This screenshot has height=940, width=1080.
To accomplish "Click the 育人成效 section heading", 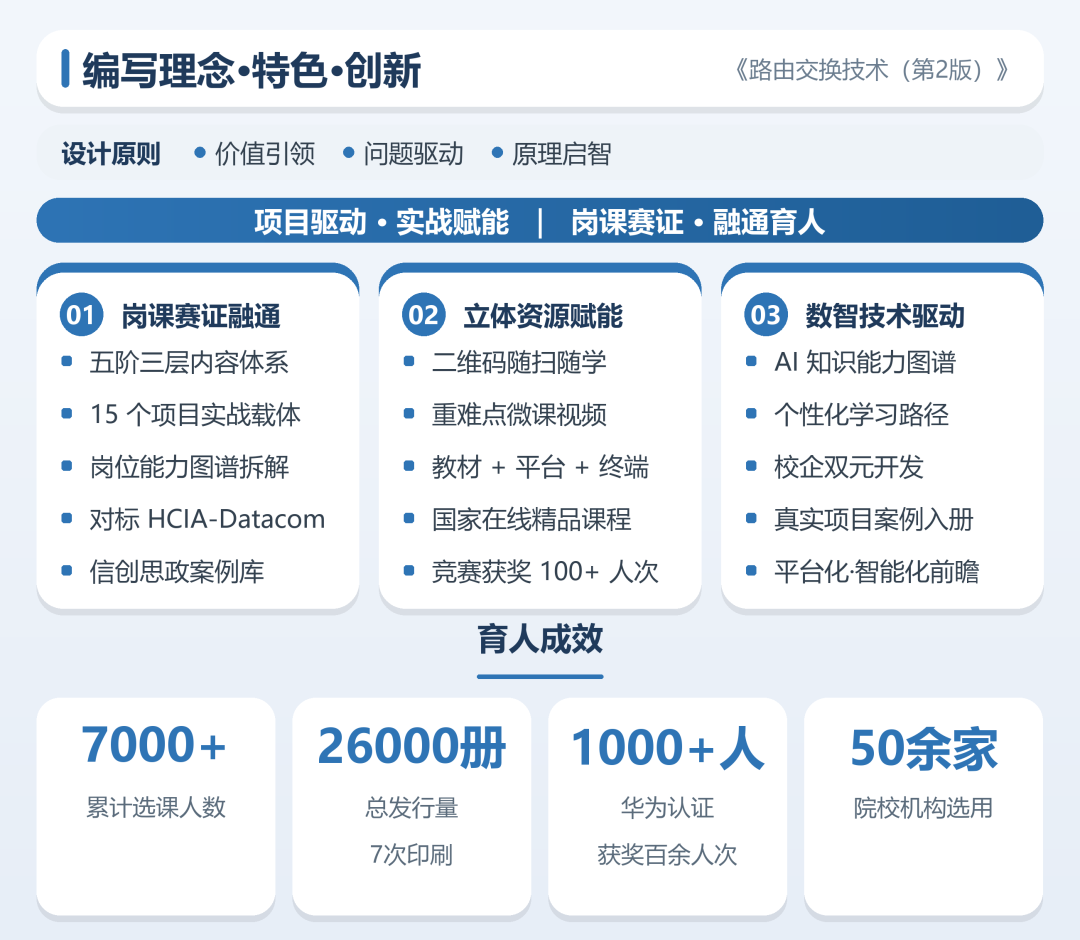I will pyautogui.click(x=540, y=640).
